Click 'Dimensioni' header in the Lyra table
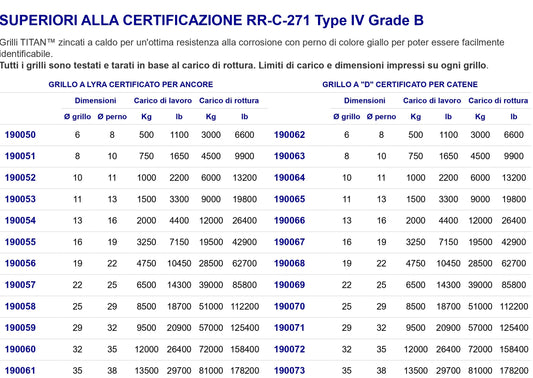The height and width of the screenshot is (378, 533). [x=96, y=101]
